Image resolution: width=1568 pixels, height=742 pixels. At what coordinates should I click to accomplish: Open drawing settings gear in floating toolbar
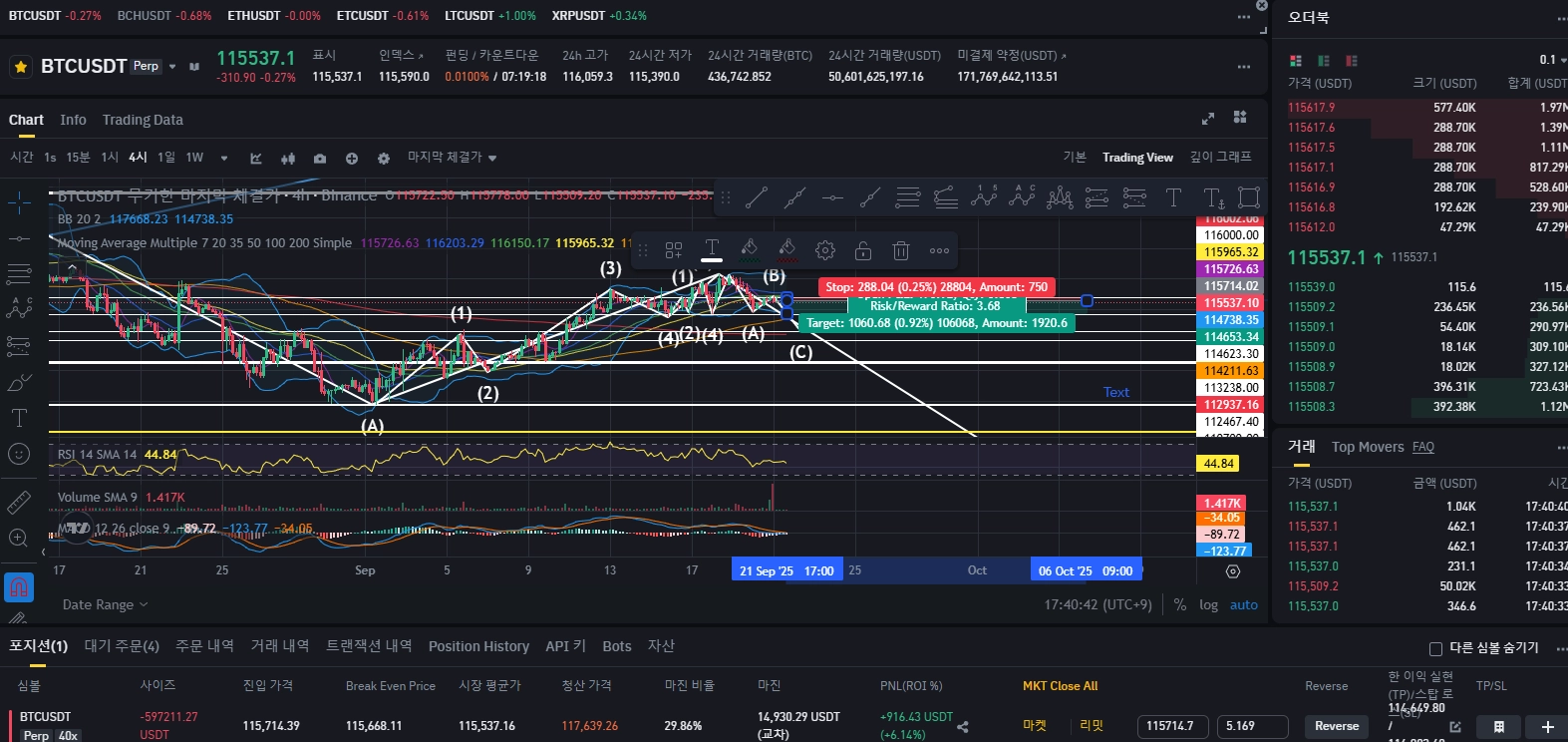coord(825,250)
